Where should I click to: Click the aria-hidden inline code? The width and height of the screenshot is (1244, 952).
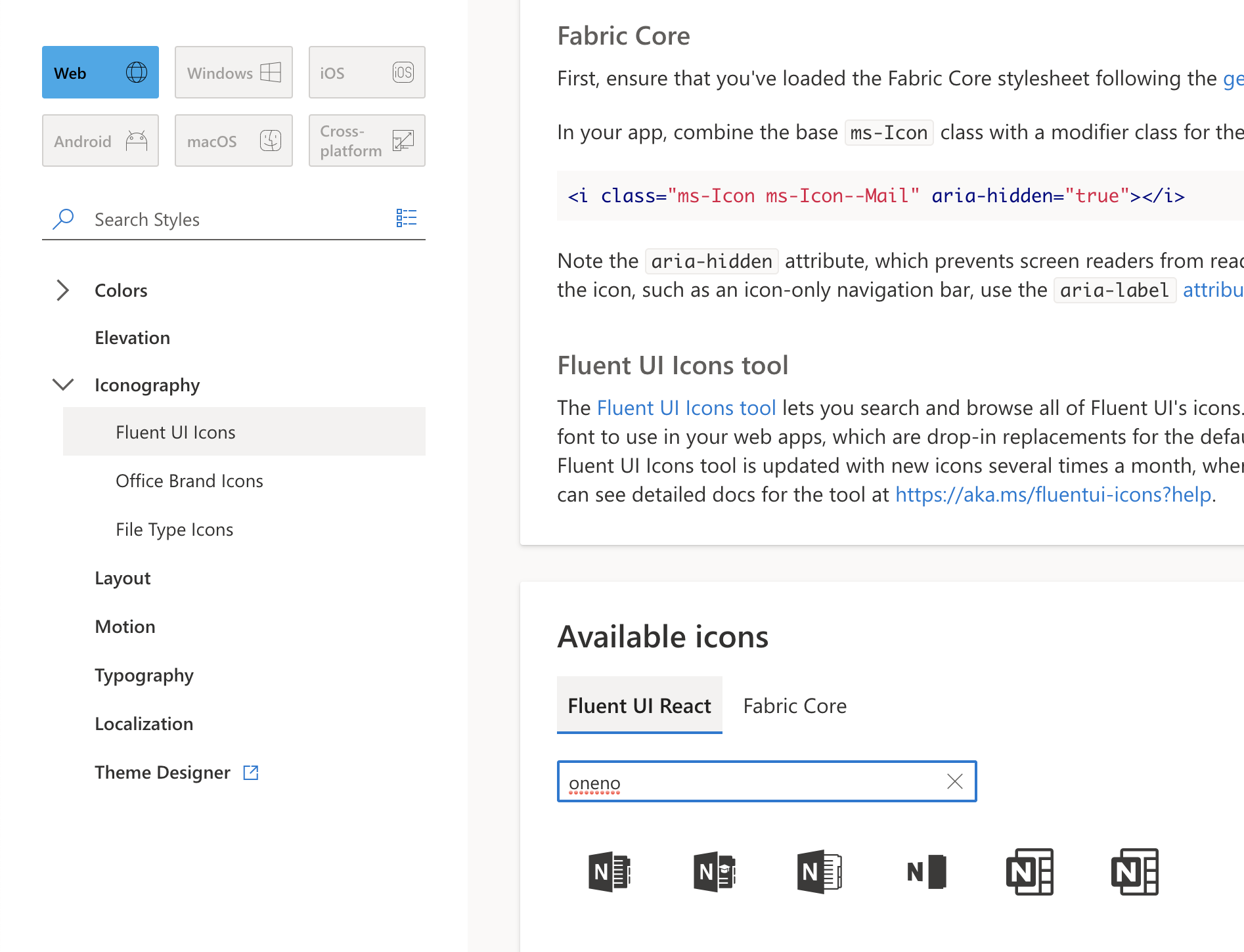click(711, 261)
